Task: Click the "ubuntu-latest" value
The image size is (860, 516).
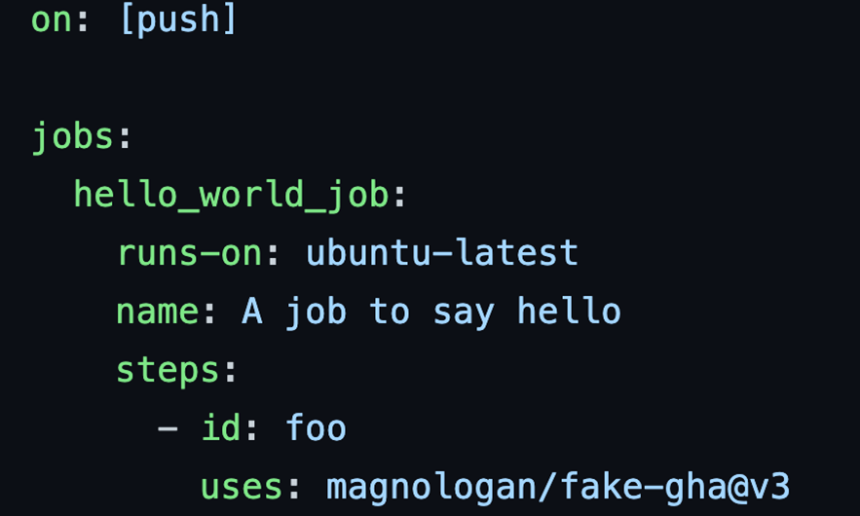Action: point(442,253)
